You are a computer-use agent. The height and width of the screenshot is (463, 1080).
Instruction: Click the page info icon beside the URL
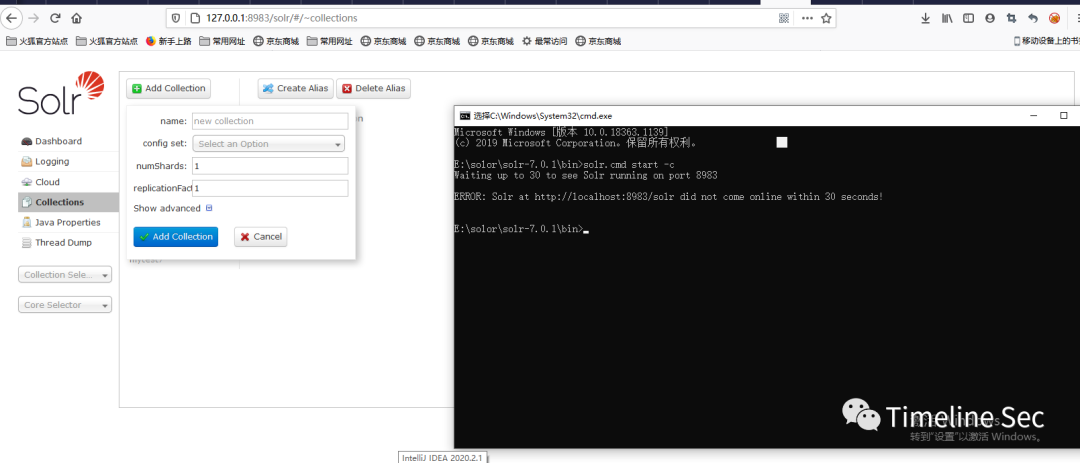click(194, 18)
